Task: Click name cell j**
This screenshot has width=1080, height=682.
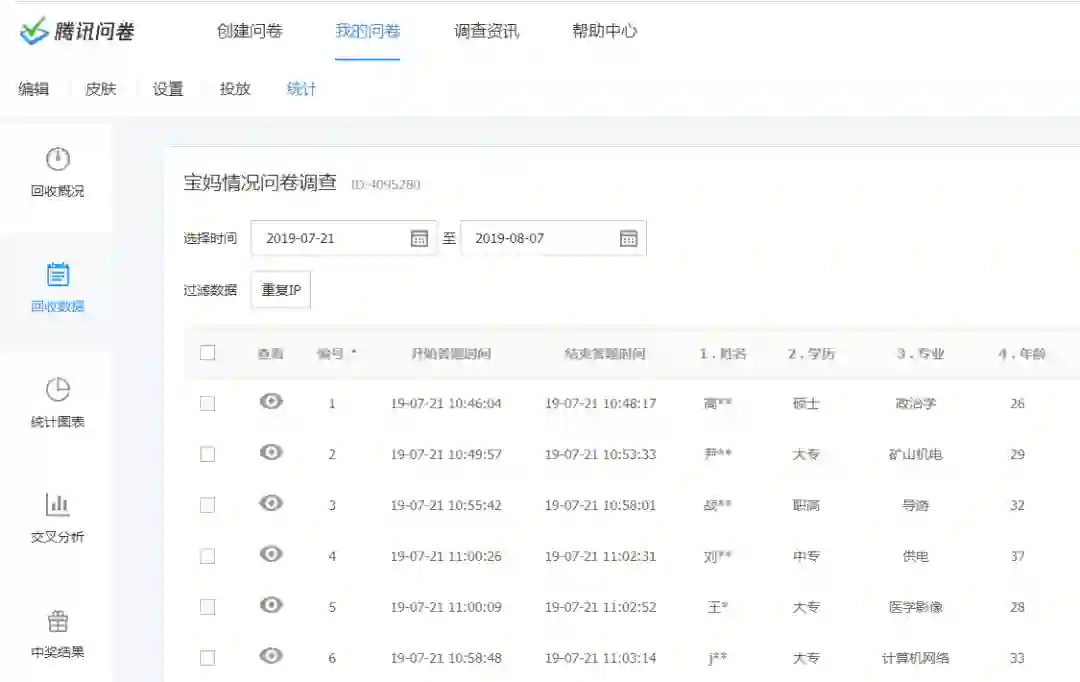Action: click(718, 659)
